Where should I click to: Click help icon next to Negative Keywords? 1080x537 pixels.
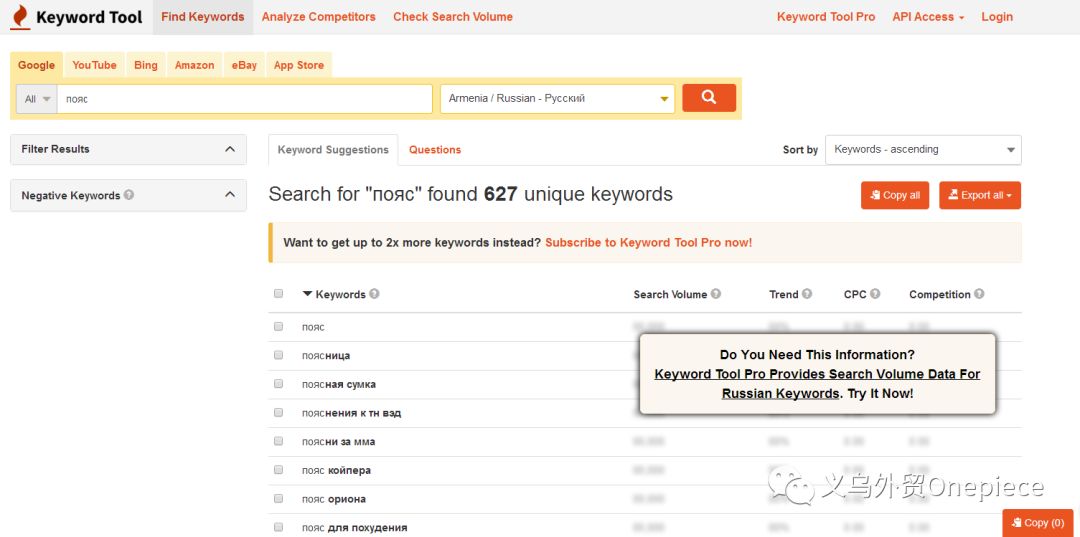click(x=129, y=195)
